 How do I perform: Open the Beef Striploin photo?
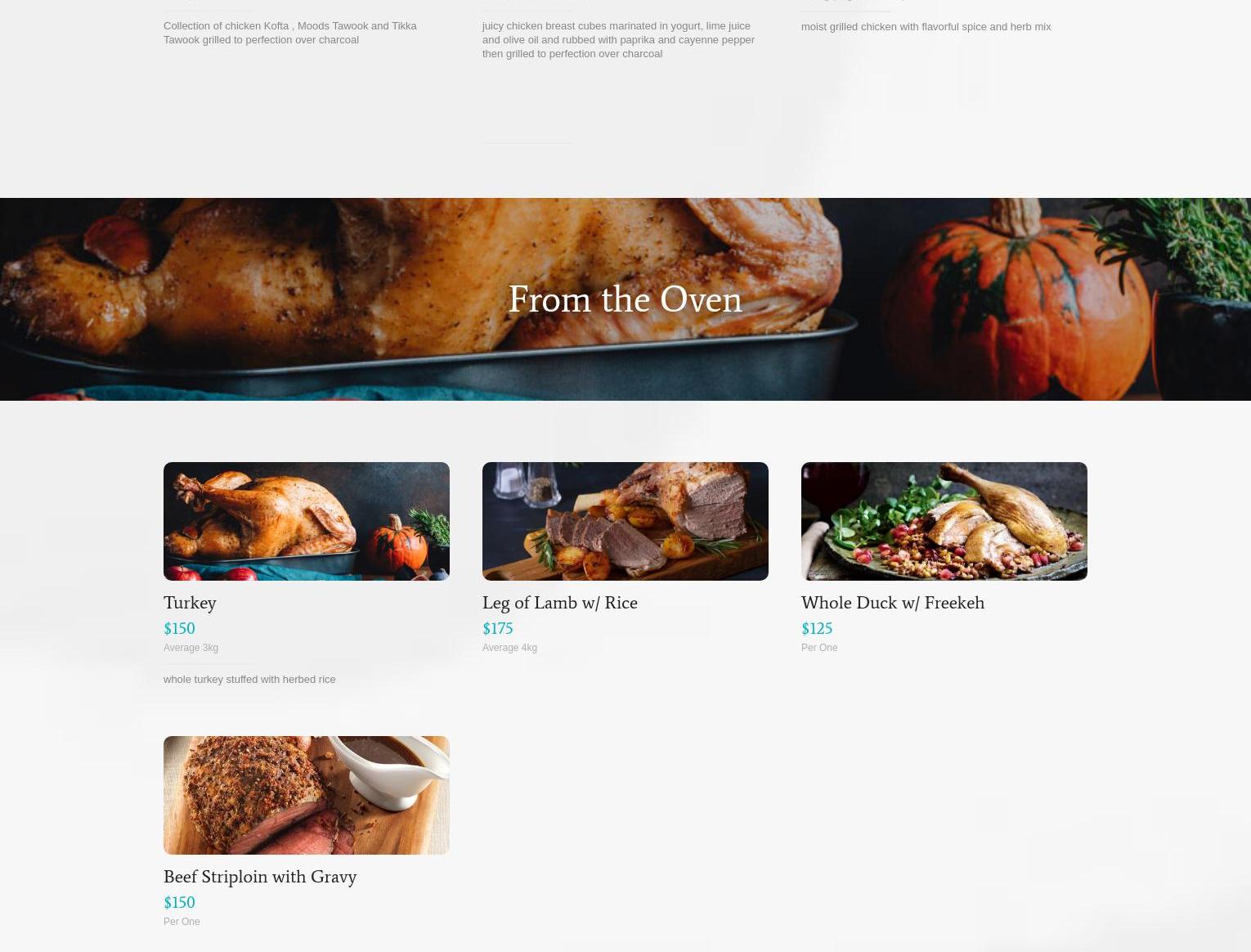[307, 795]
